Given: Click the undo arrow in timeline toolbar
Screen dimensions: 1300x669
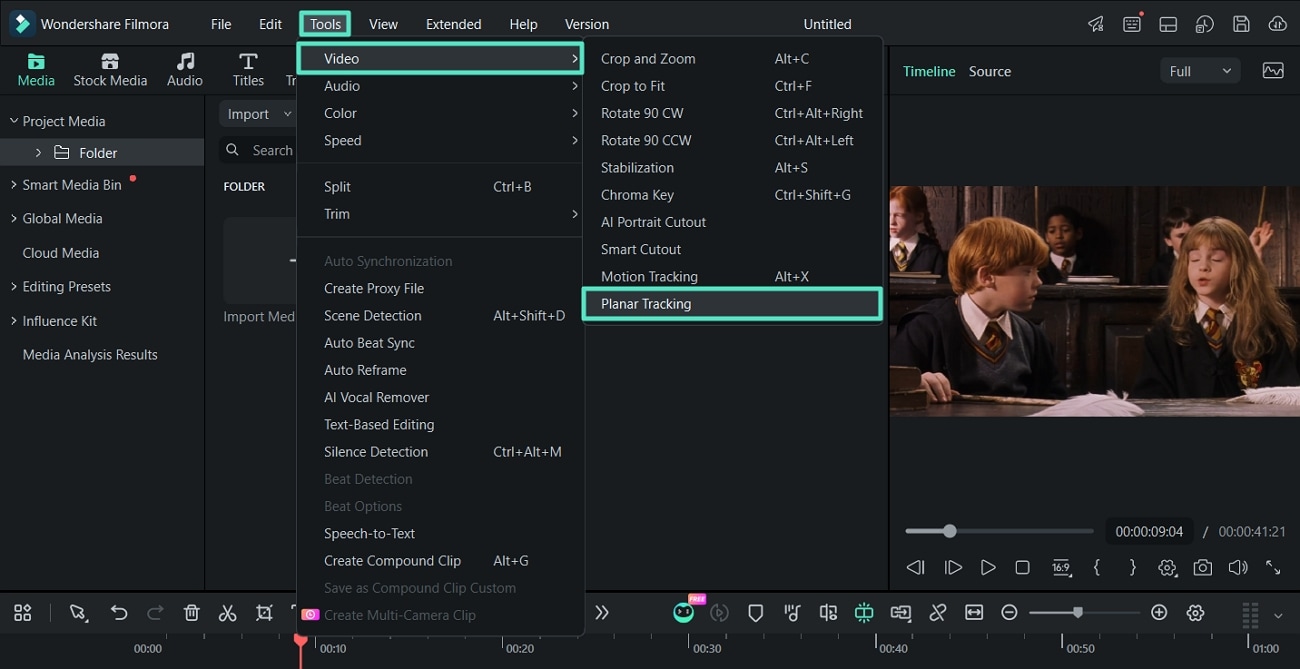Looking at the screenshot, I should point(119,613).
